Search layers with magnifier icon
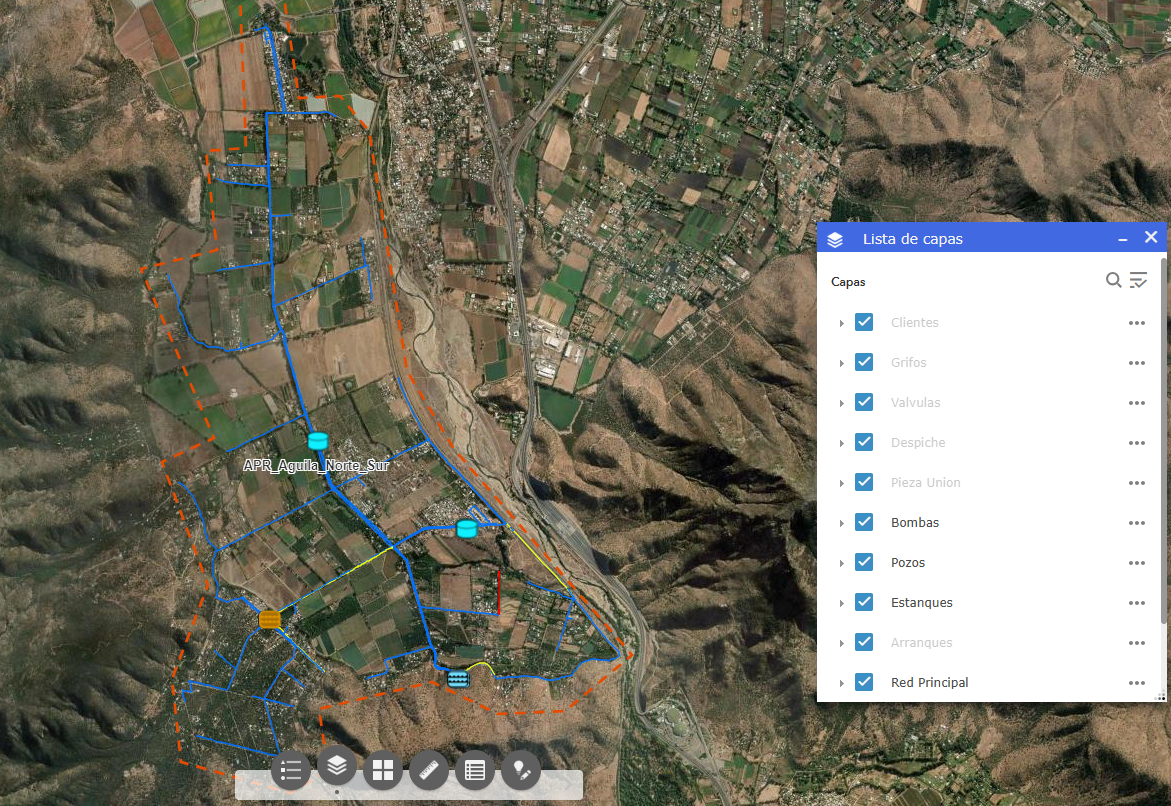 (x=1113, y=280)
